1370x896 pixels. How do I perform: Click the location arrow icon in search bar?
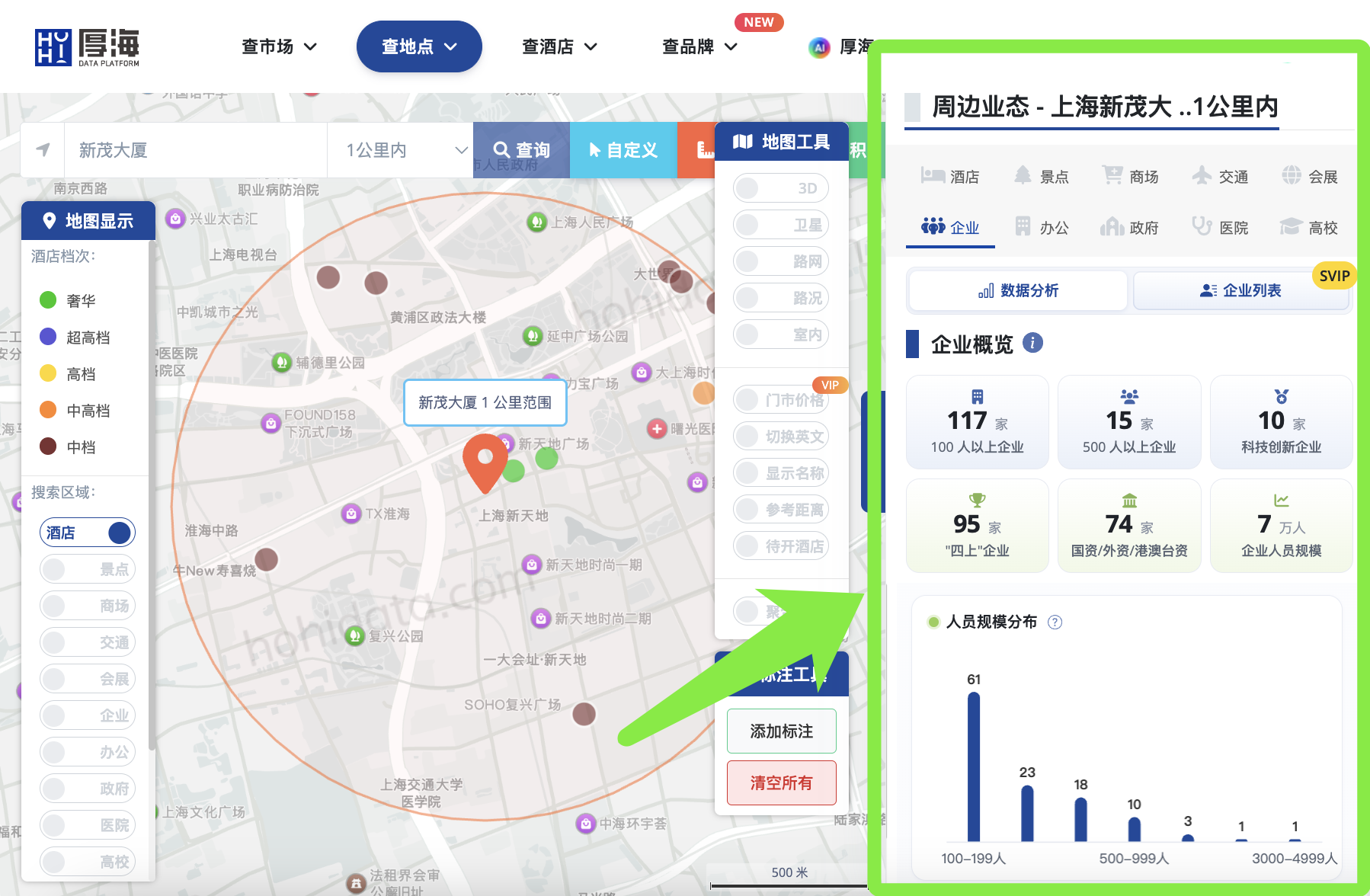43,149
